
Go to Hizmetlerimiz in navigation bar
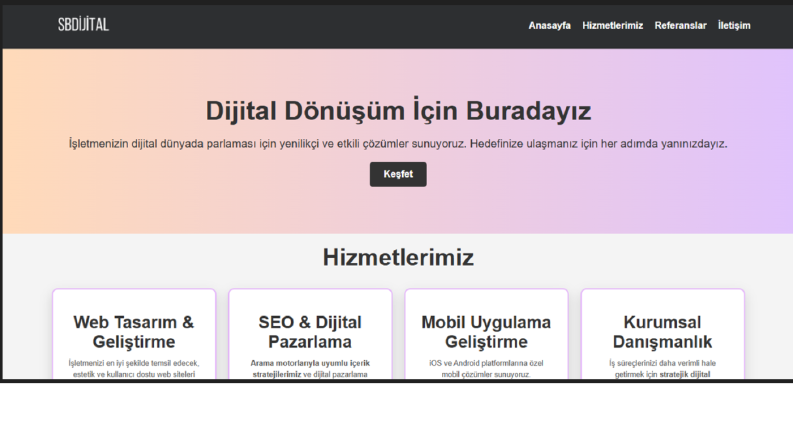[x=612, y=25]
